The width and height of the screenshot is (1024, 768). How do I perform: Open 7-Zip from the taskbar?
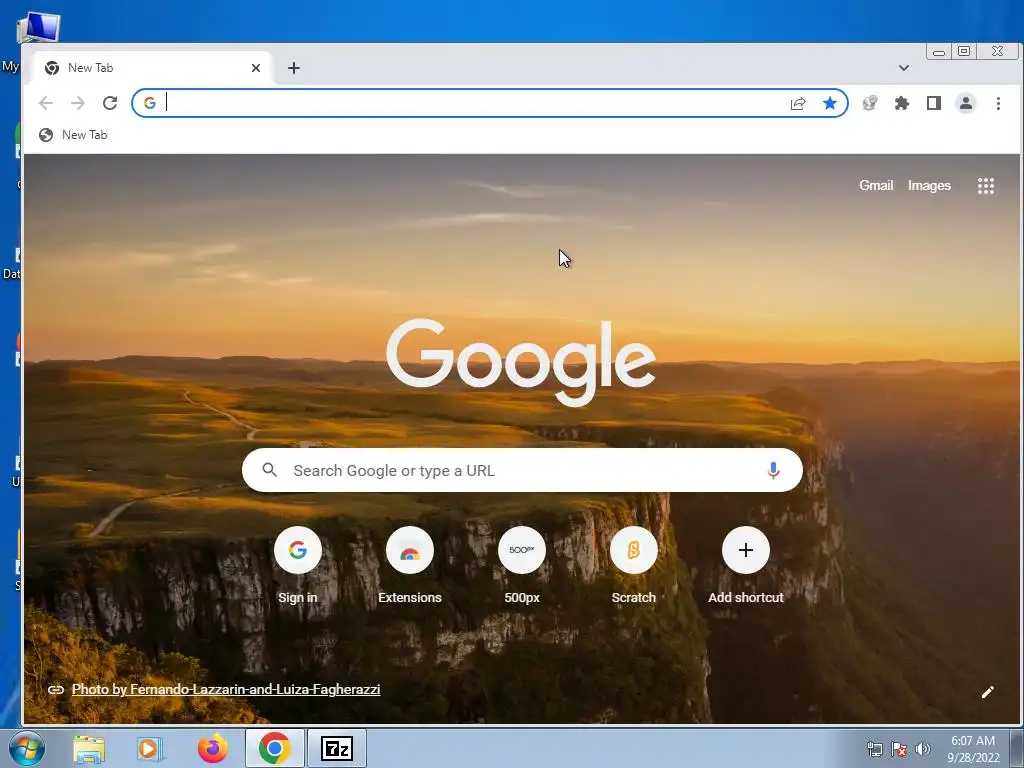[337, 748]
